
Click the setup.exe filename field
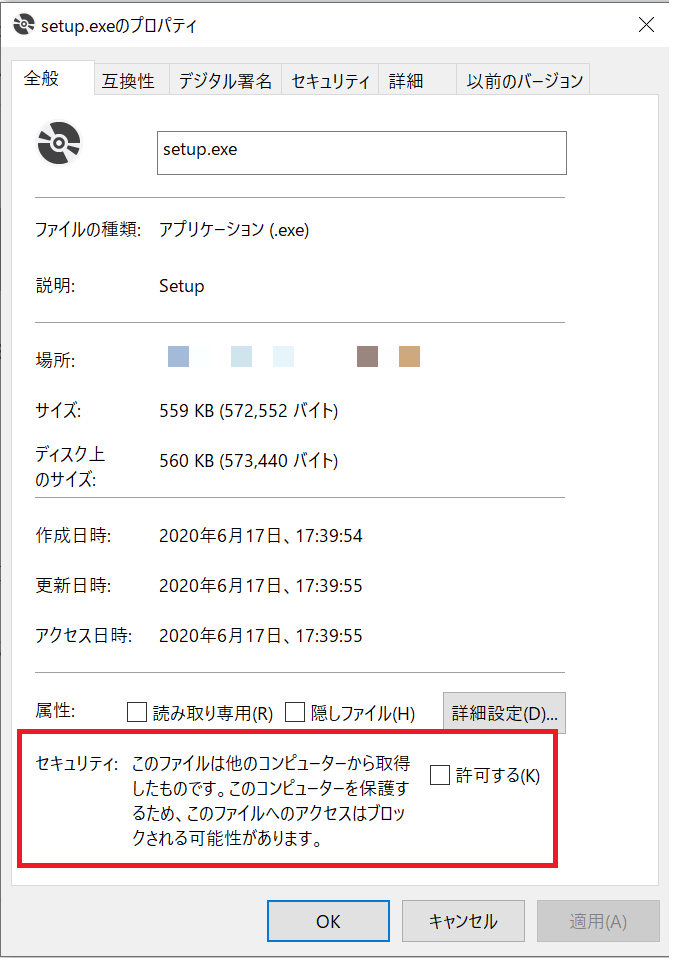coord(362,153)
